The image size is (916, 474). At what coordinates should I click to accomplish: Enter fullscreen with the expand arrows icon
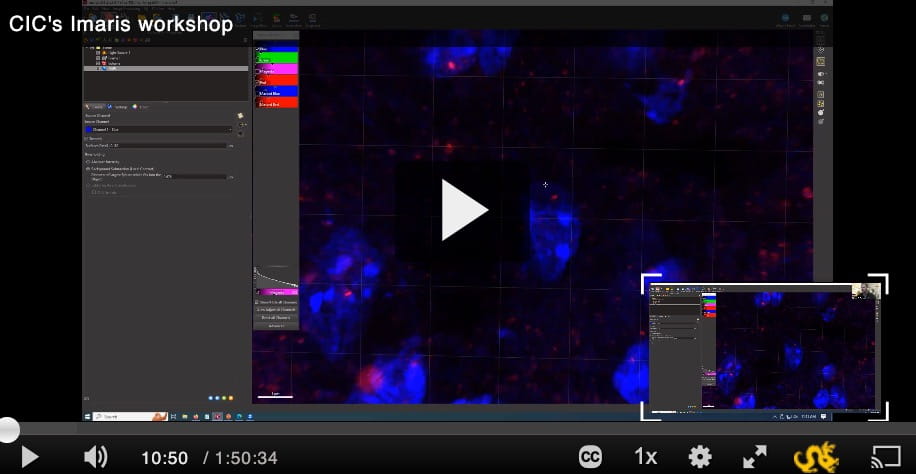tap(754, 457)
